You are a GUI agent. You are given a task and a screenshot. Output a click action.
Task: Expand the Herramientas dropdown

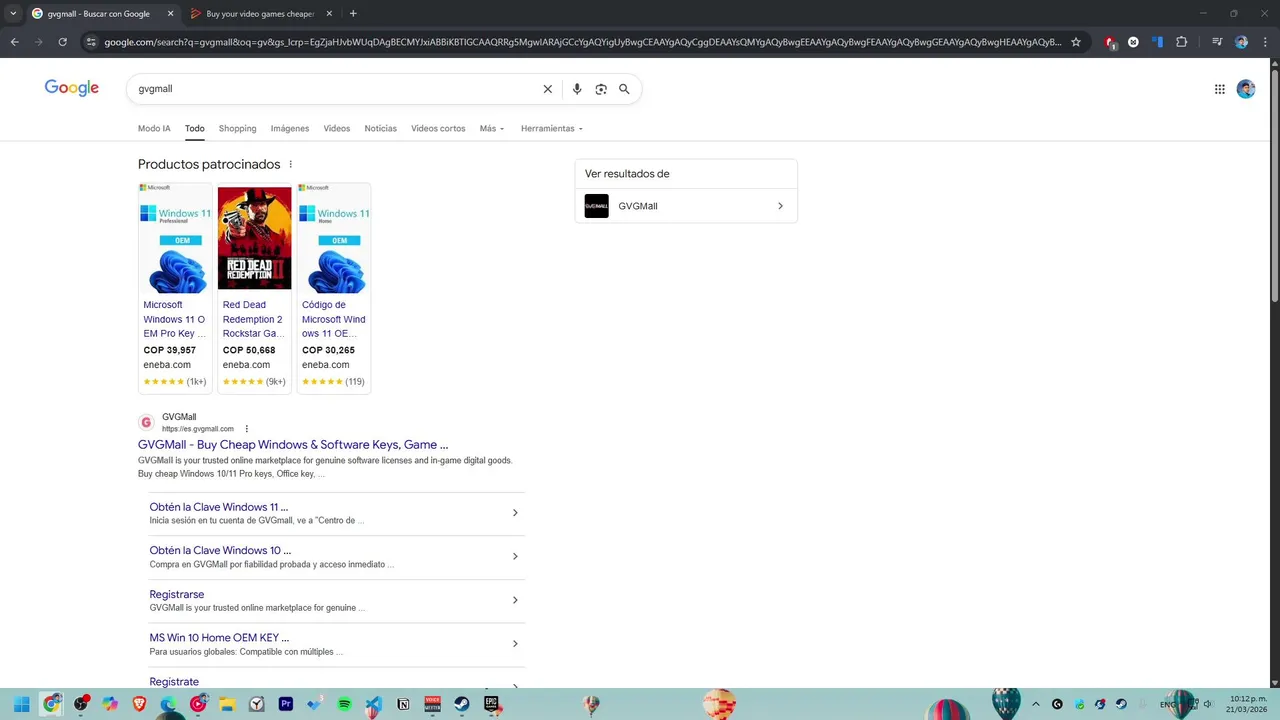pos(551,129)
